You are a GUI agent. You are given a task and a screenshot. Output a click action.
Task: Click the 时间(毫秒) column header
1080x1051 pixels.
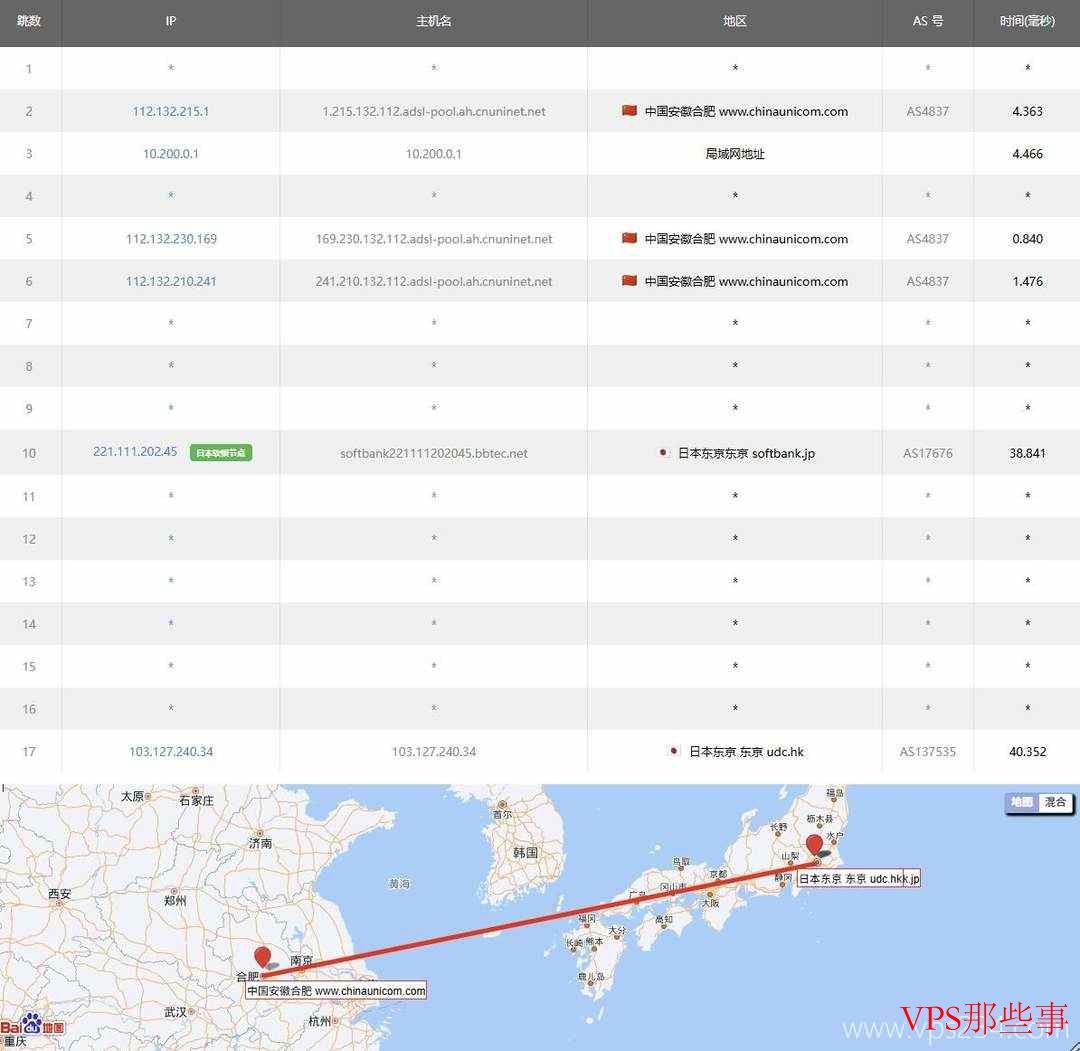click(x=1027, y=21)
